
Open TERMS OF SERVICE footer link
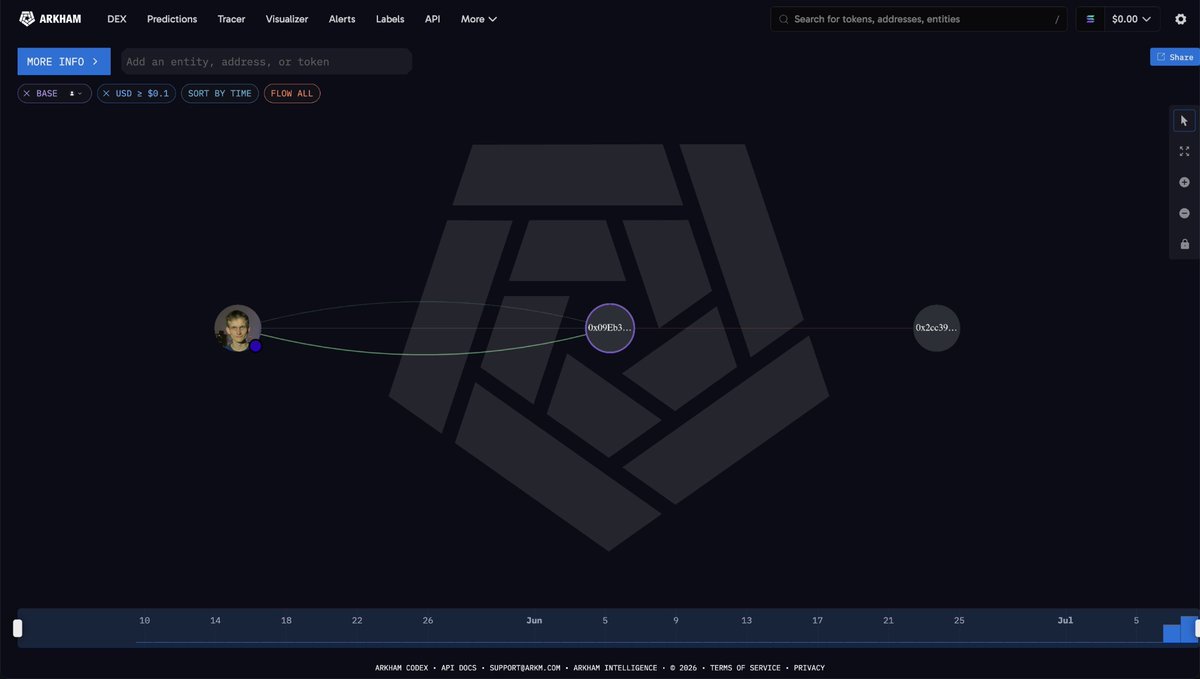[747, 668]
